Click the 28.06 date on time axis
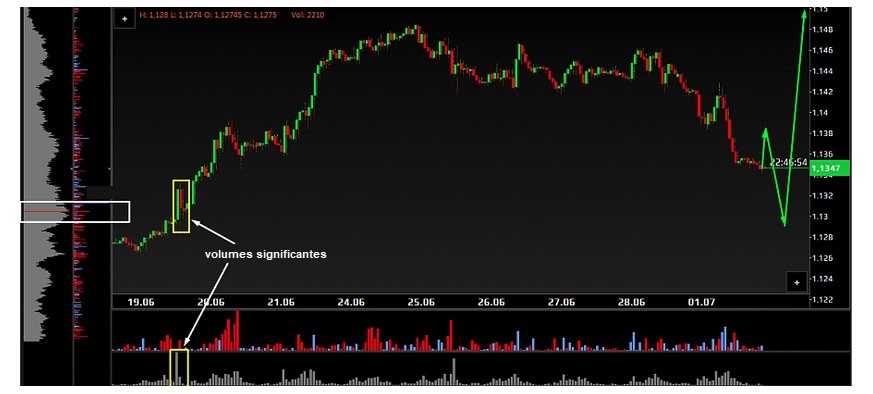This screenshot has height=394, width=873. [631, 302]
